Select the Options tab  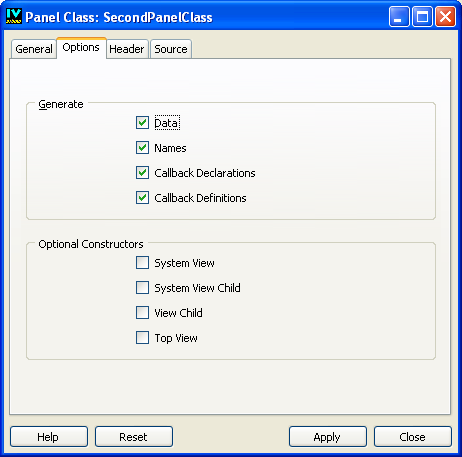81,48
